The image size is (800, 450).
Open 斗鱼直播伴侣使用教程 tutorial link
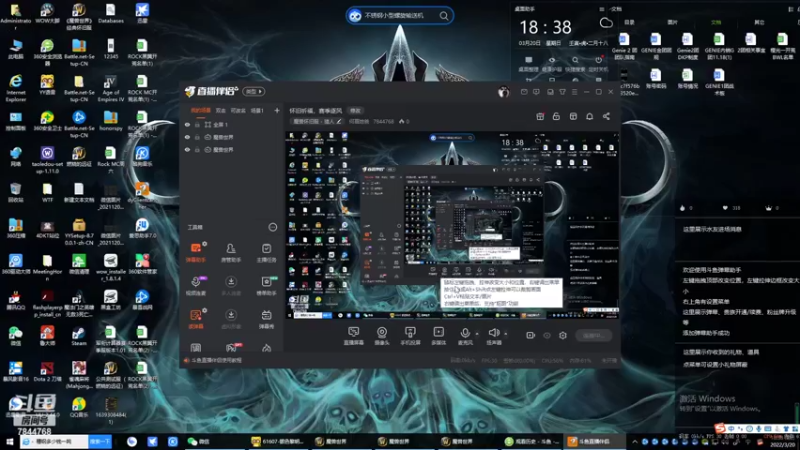click(216, 360)
